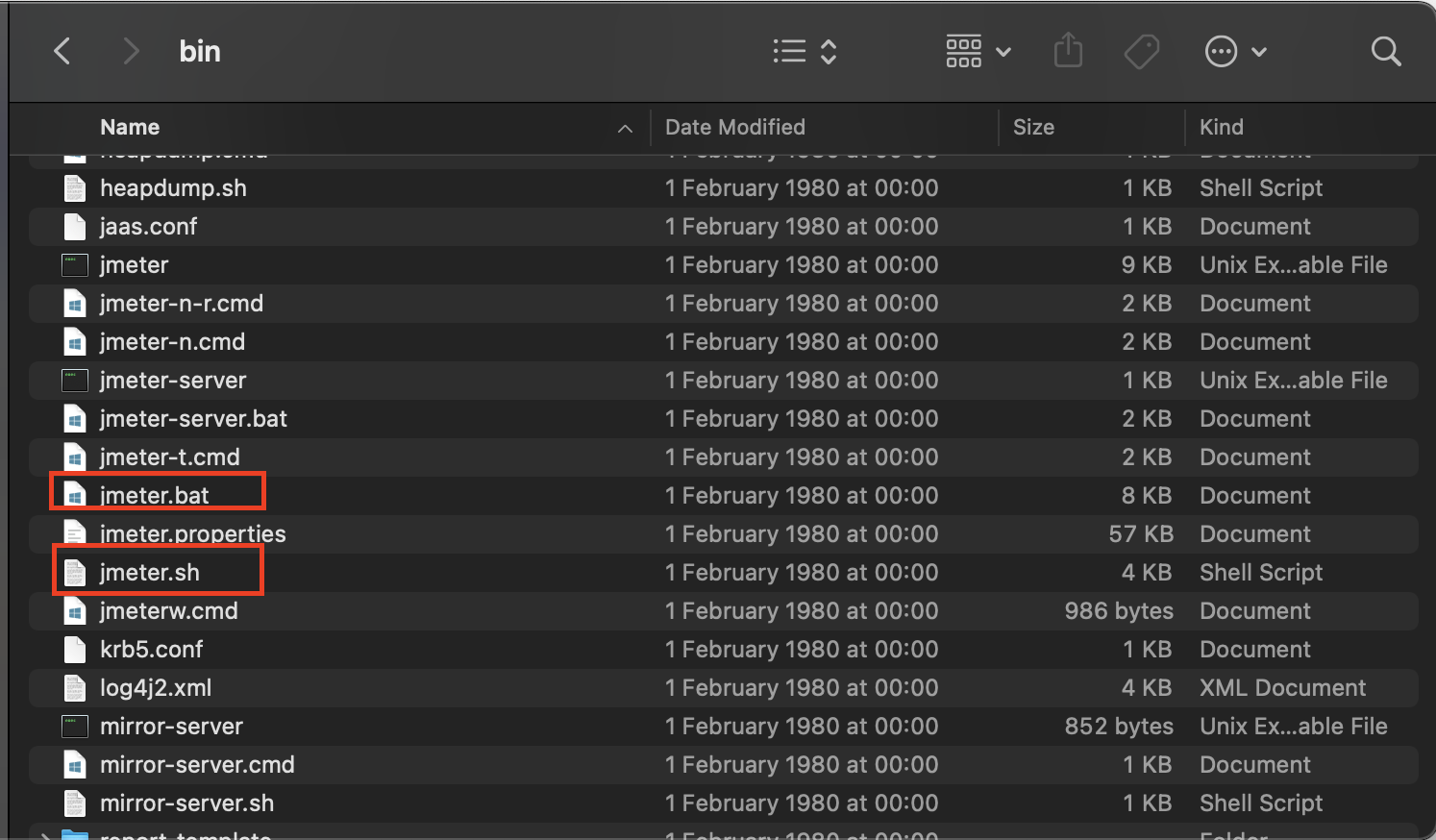Sort files by Name column
Viewport: 1436px width, 840px height.
pos(130,127)
